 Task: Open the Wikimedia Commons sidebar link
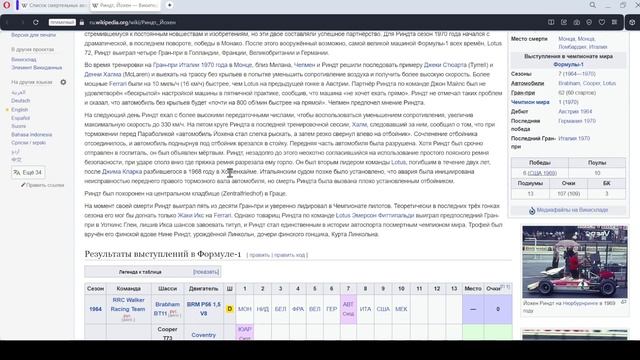(24, 60)
